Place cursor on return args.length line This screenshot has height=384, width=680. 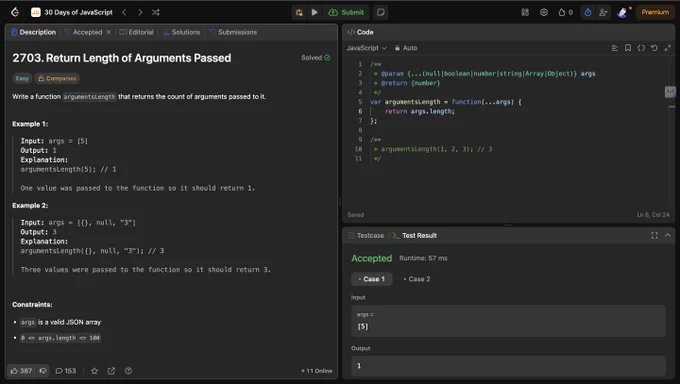coord(420,112)
